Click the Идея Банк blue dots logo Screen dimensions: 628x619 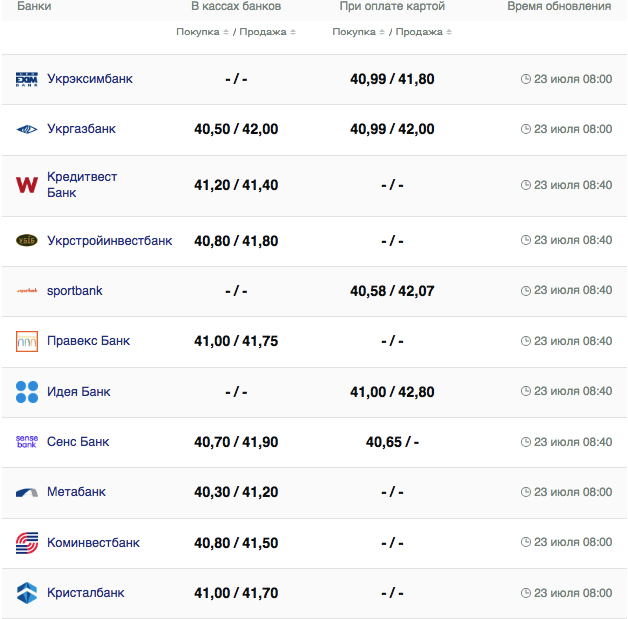pyautogui.click(x=27, y=392)
